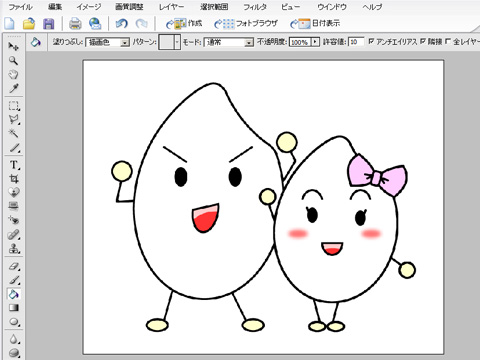Toggle the アンチエイリアス checkbox
This screenshot has width=480, height=360.
371,41
